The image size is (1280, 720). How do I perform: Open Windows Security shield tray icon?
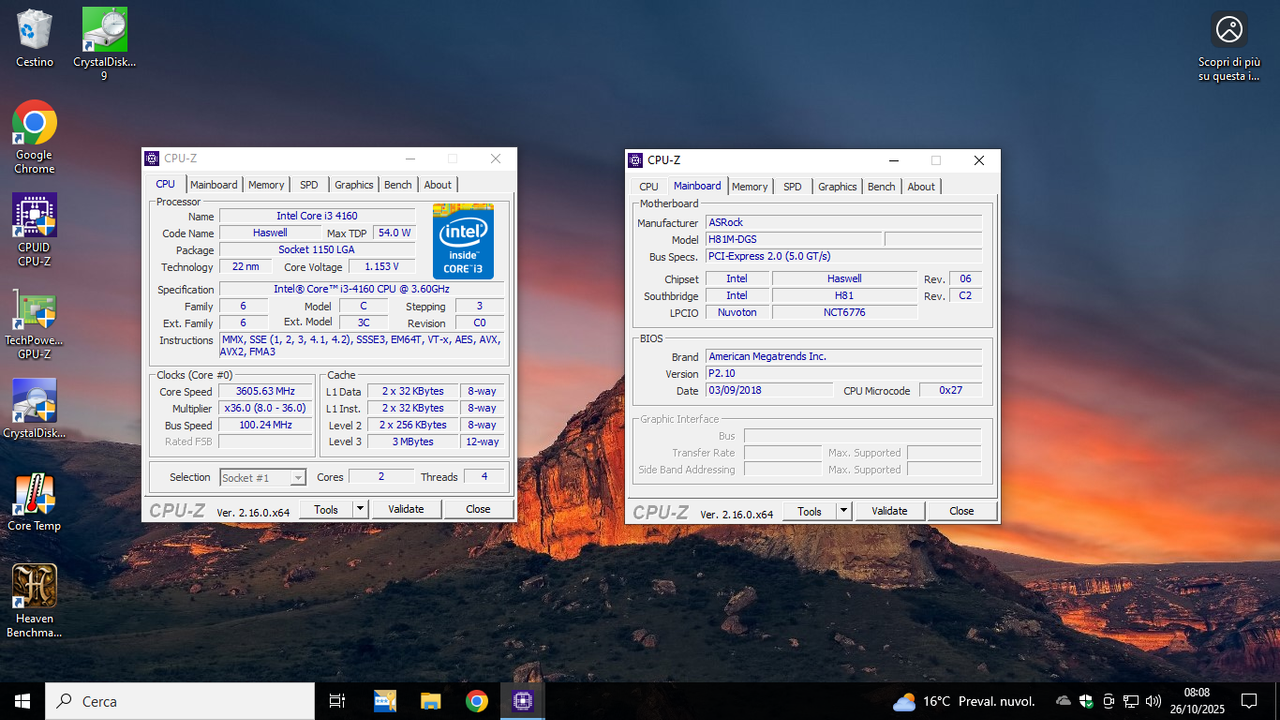click(1086, 701)
